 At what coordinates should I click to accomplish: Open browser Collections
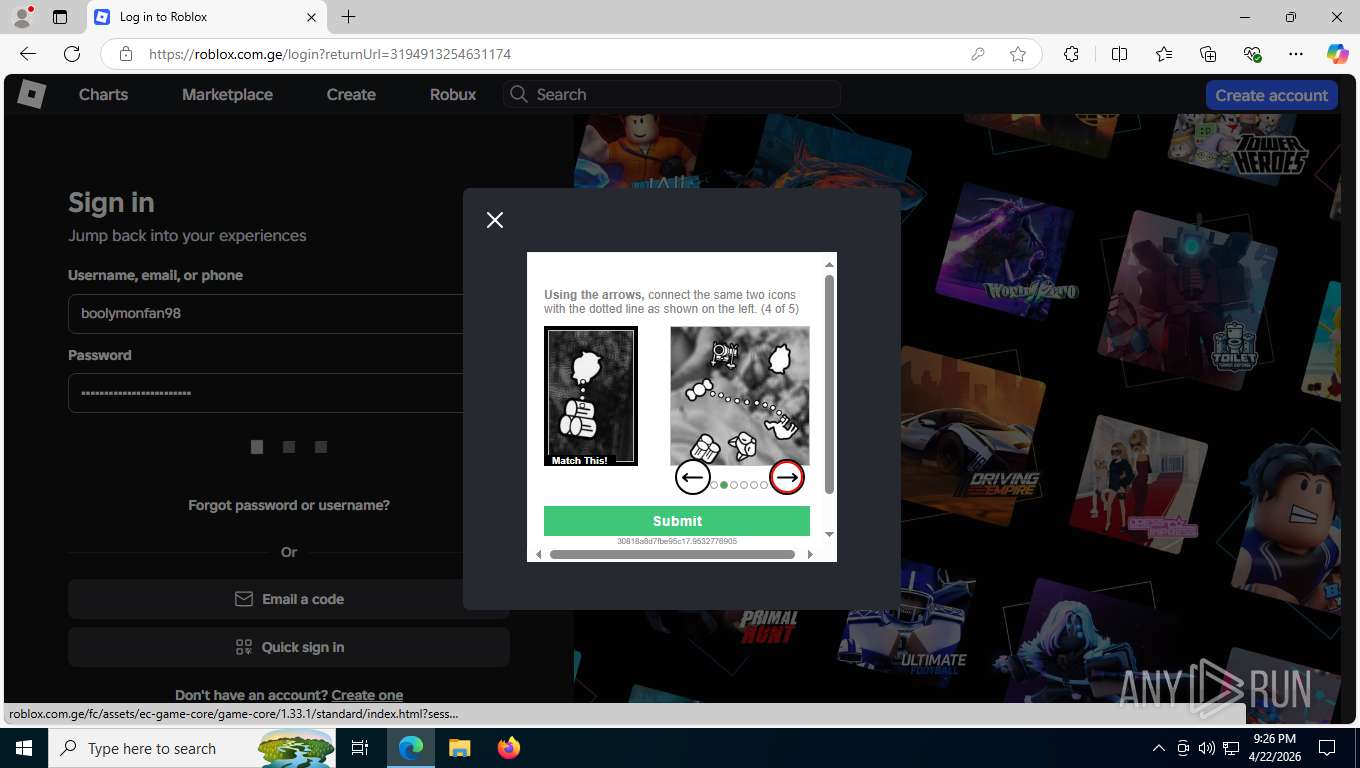tap(1208, 54)
